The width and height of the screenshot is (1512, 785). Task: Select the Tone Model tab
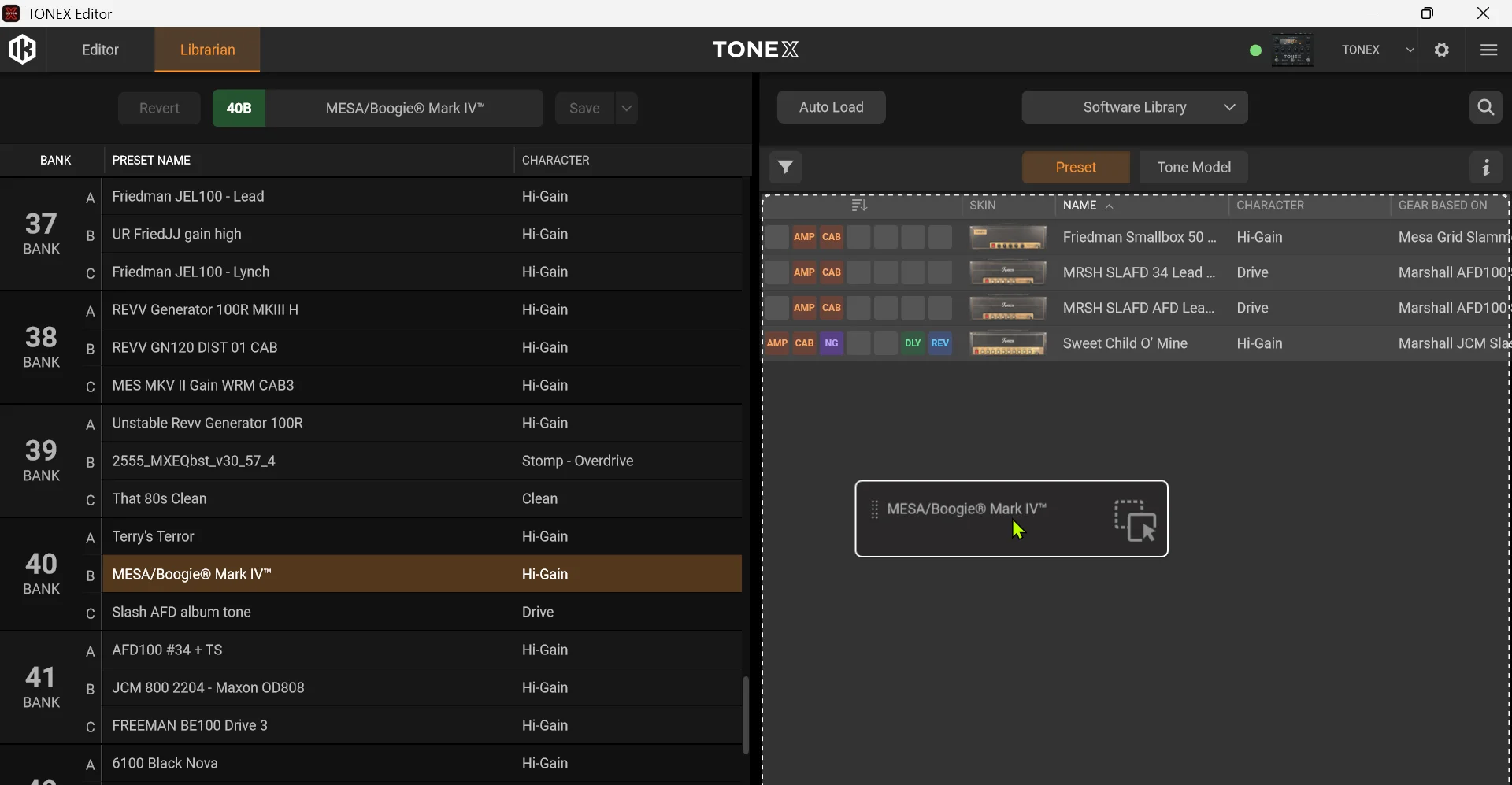(x=1194, y=167)
